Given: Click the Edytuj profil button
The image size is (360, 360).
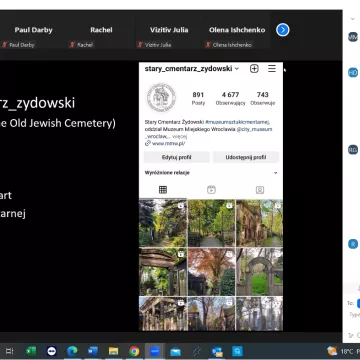Looking at the screenshot, I should 177,157.
